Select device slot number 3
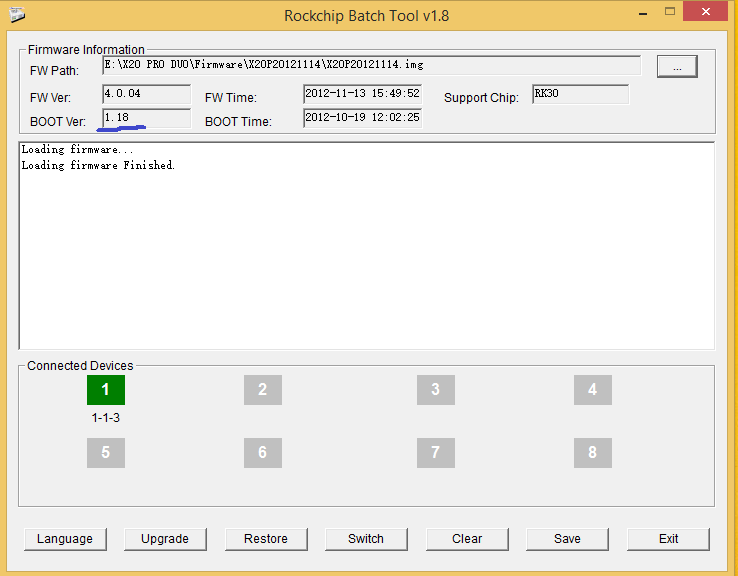The height and width of the screenshot is (576, 738). 435,390
